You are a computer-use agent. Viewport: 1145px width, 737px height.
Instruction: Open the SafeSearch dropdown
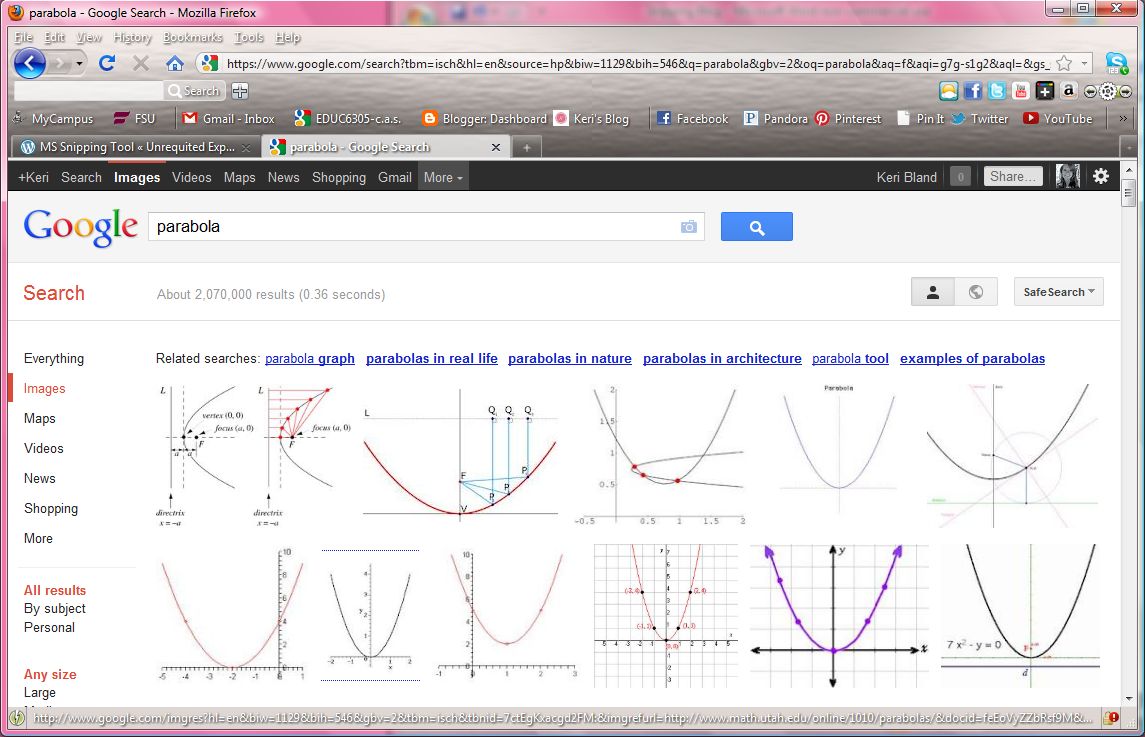tap(1059, 292)
